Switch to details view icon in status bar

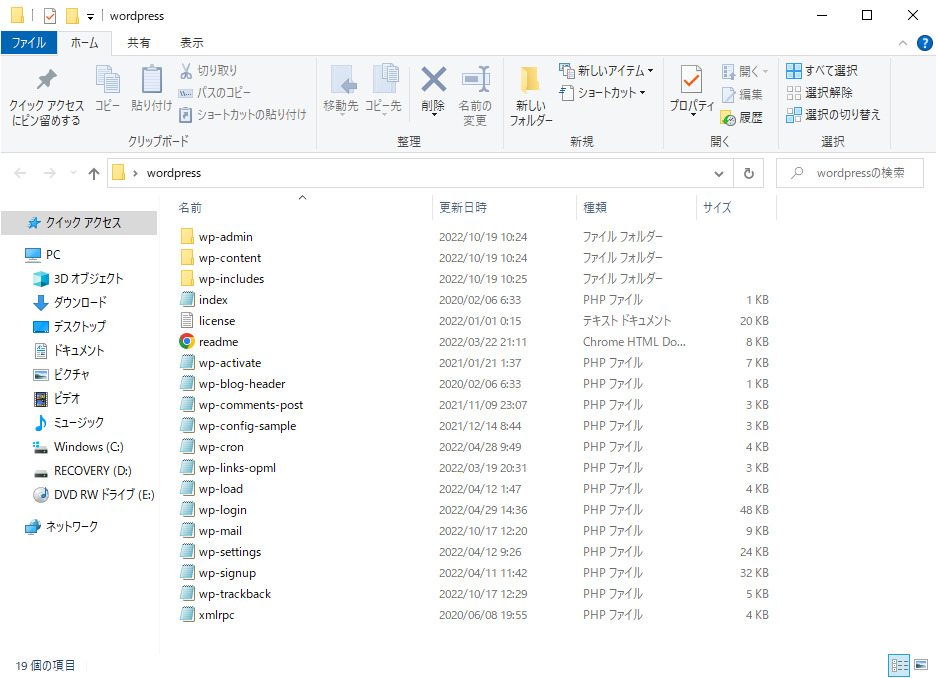[899, 665]
